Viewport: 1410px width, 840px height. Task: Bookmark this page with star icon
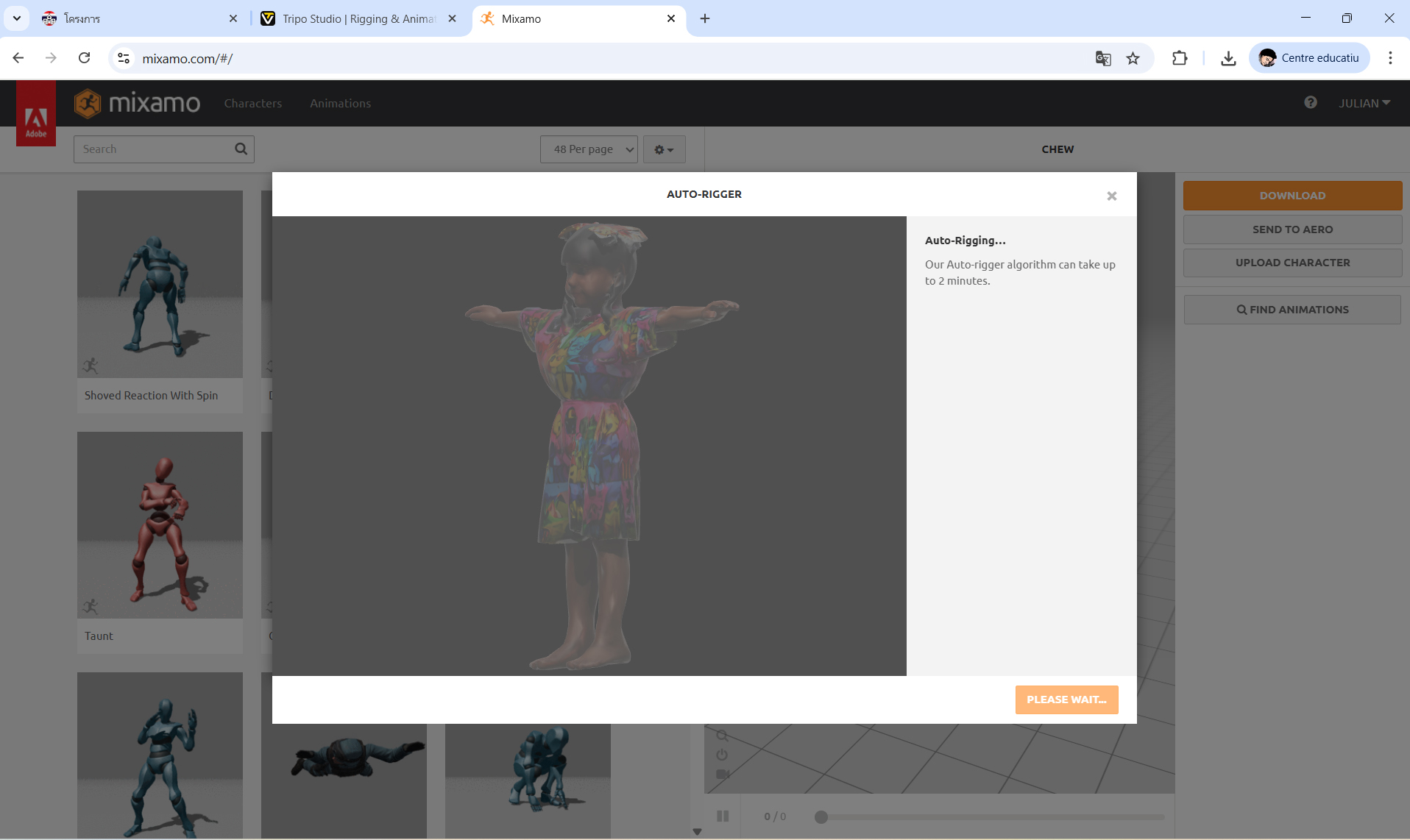click(1133, 59)
